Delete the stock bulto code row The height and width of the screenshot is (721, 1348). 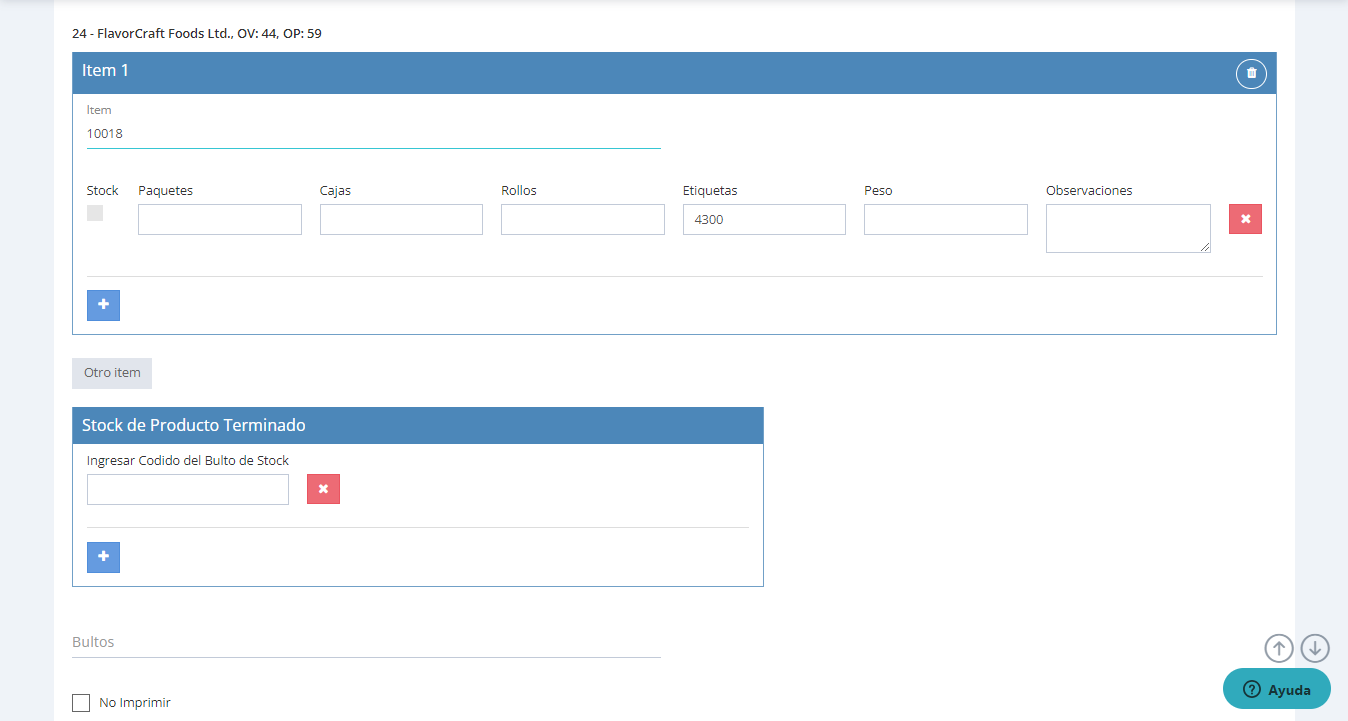click(323, 489)
